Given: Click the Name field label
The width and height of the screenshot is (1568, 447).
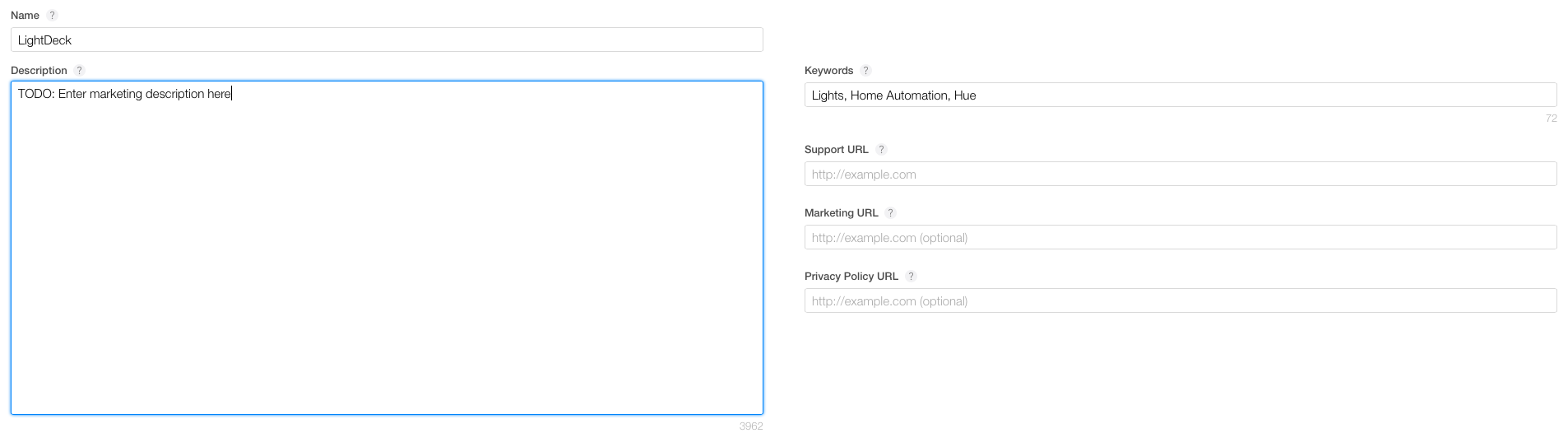Looking at the screenshot, I should 25,16.
